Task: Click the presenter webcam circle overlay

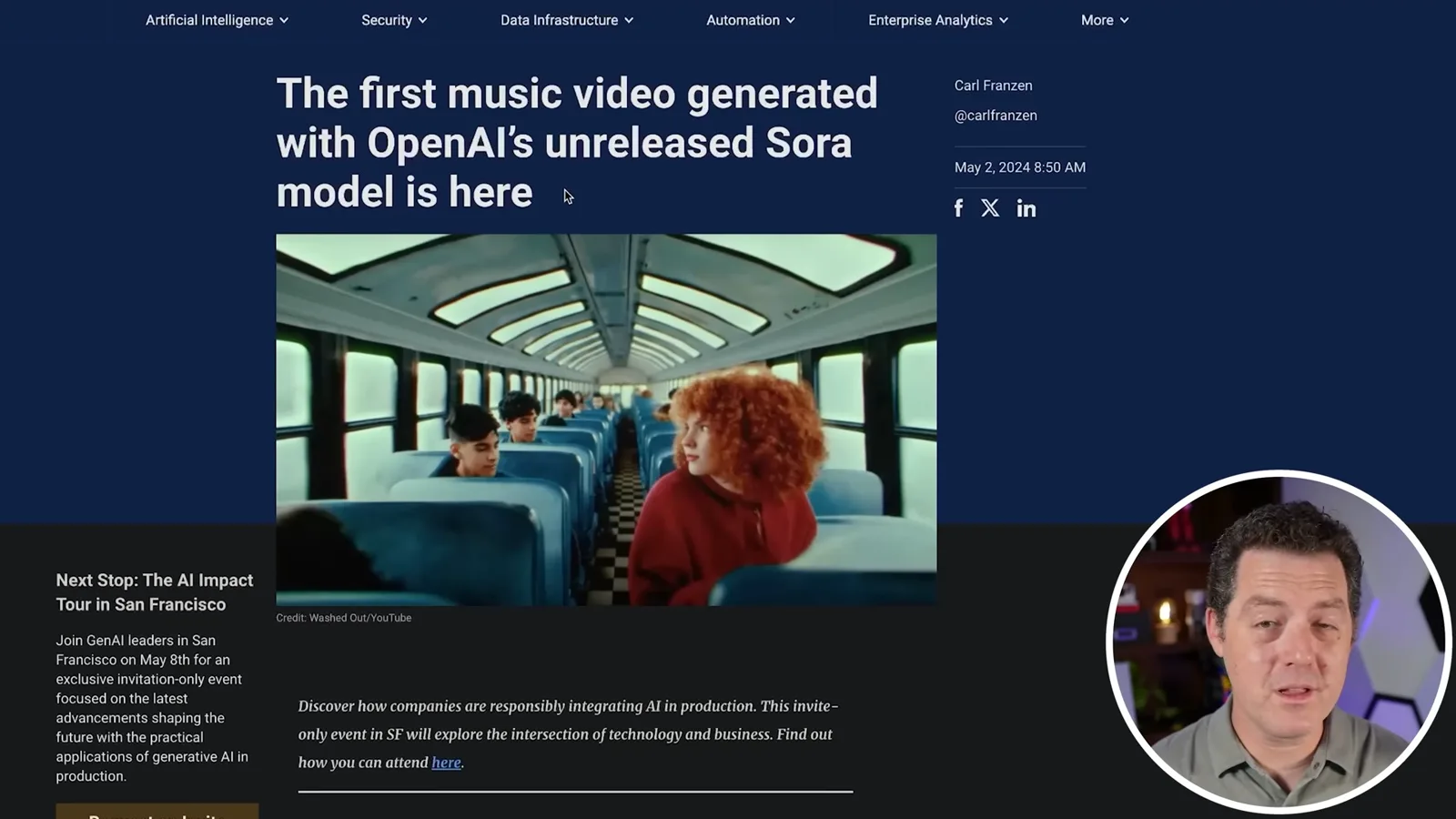Action: (1278, 641)
